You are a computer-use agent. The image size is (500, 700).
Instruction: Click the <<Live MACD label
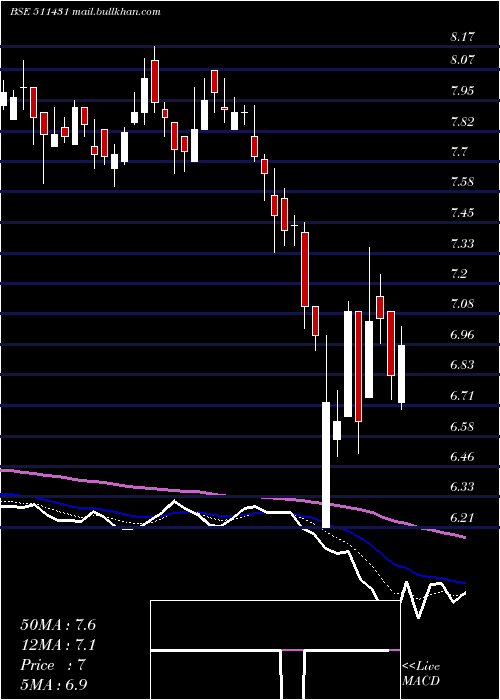[421, 673]
